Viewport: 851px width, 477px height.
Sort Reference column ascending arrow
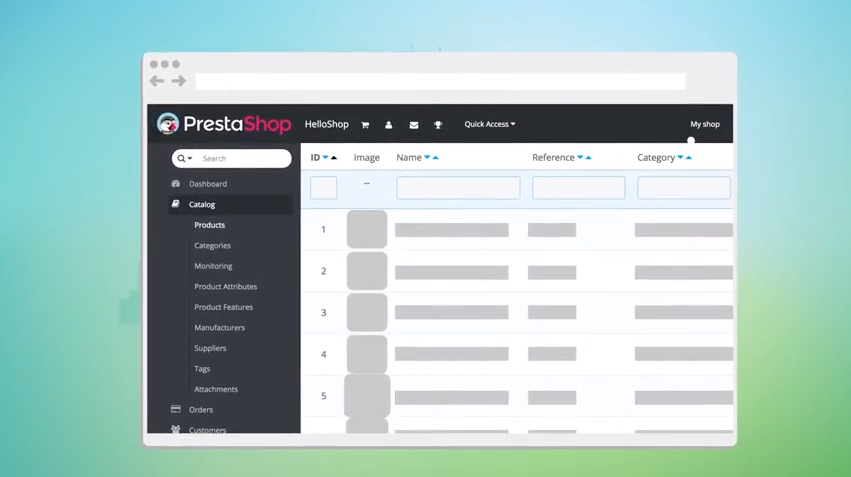[x=588, y=157]
